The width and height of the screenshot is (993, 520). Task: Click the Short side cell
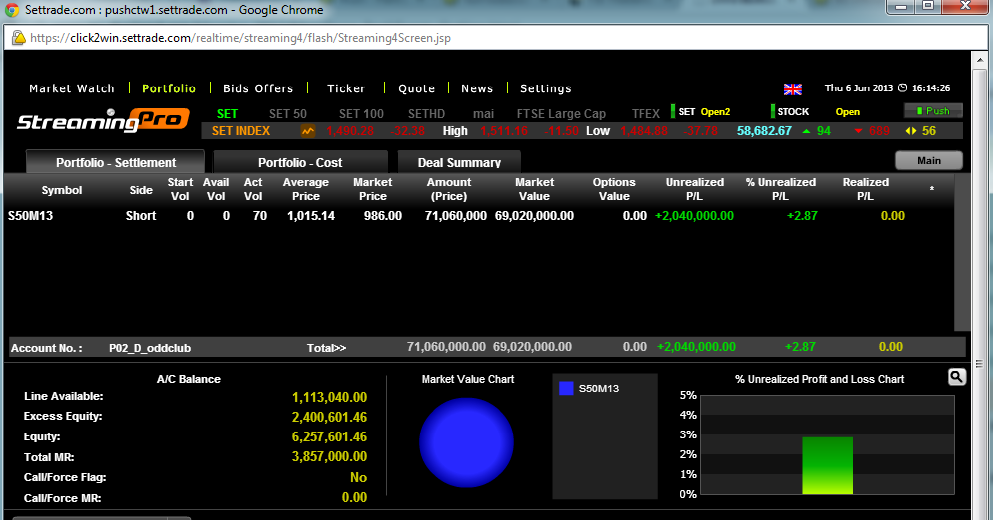tap(141, 216)
